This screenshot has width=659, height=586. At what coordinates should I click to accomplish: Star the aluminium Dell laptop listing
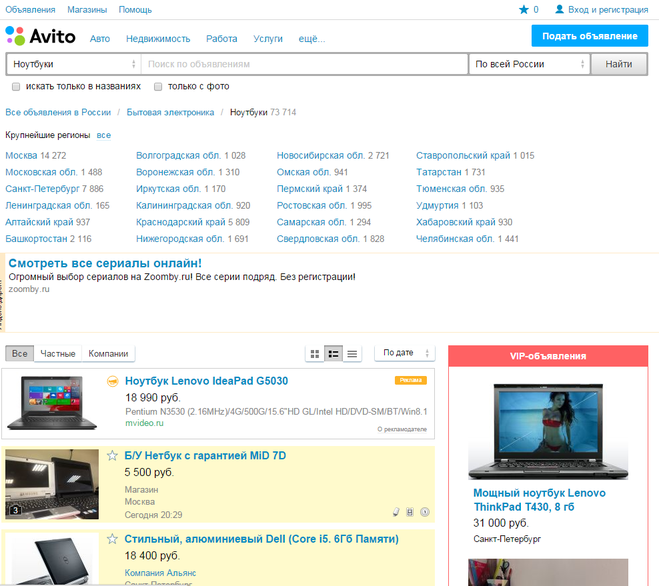[x=113, y=540]
